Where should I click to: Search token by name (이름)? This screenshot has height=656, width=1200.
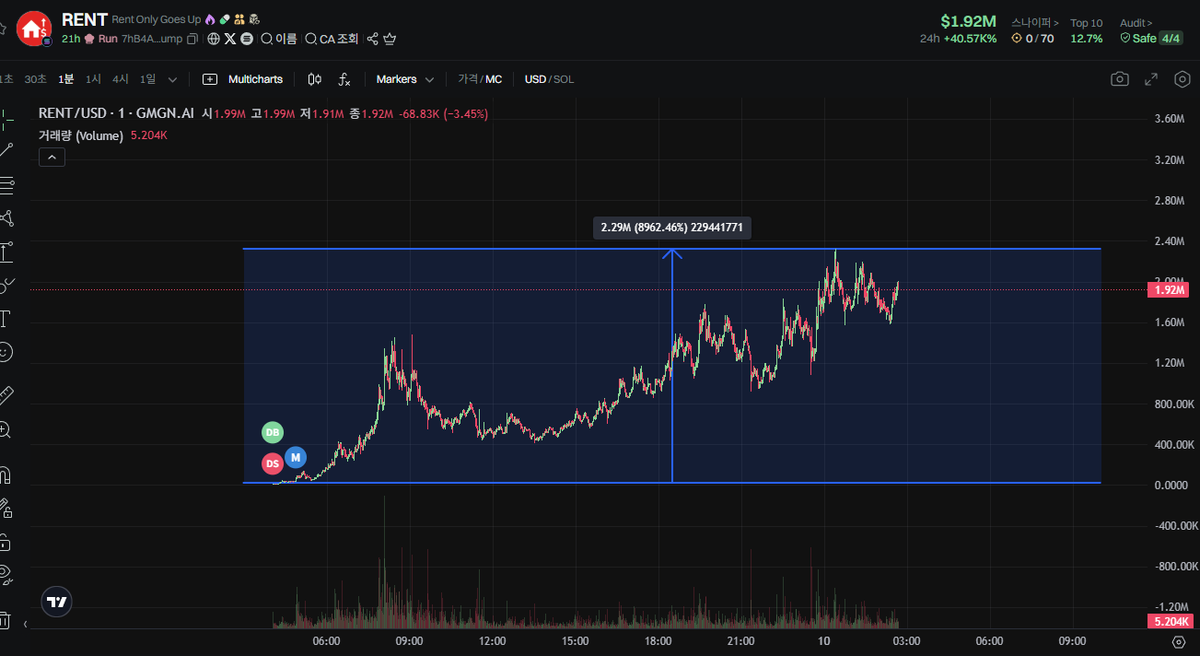pos(278,39)
